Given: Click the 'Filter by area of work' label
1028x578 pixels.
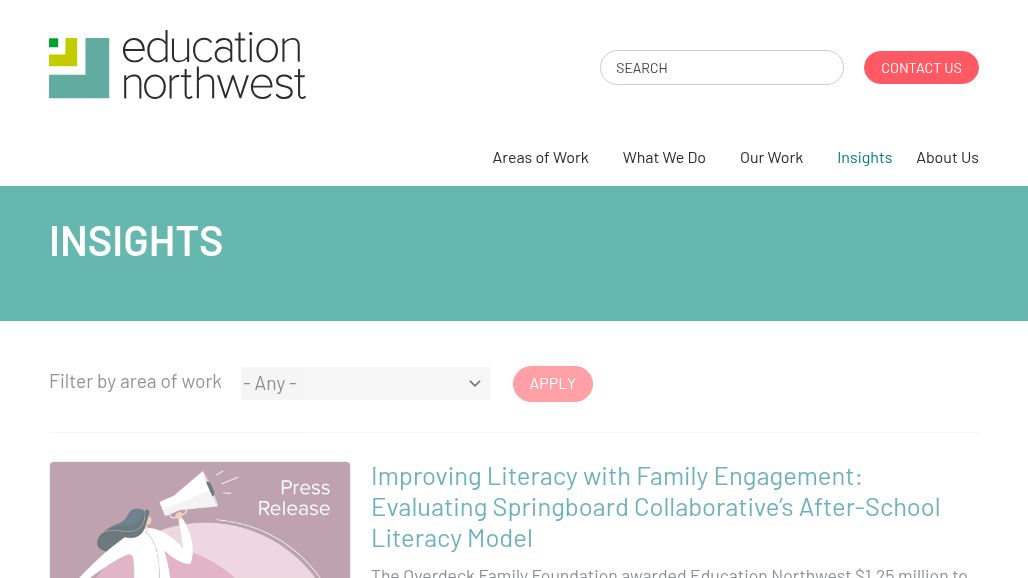Looking at the screenshot, I should [135, 381].
